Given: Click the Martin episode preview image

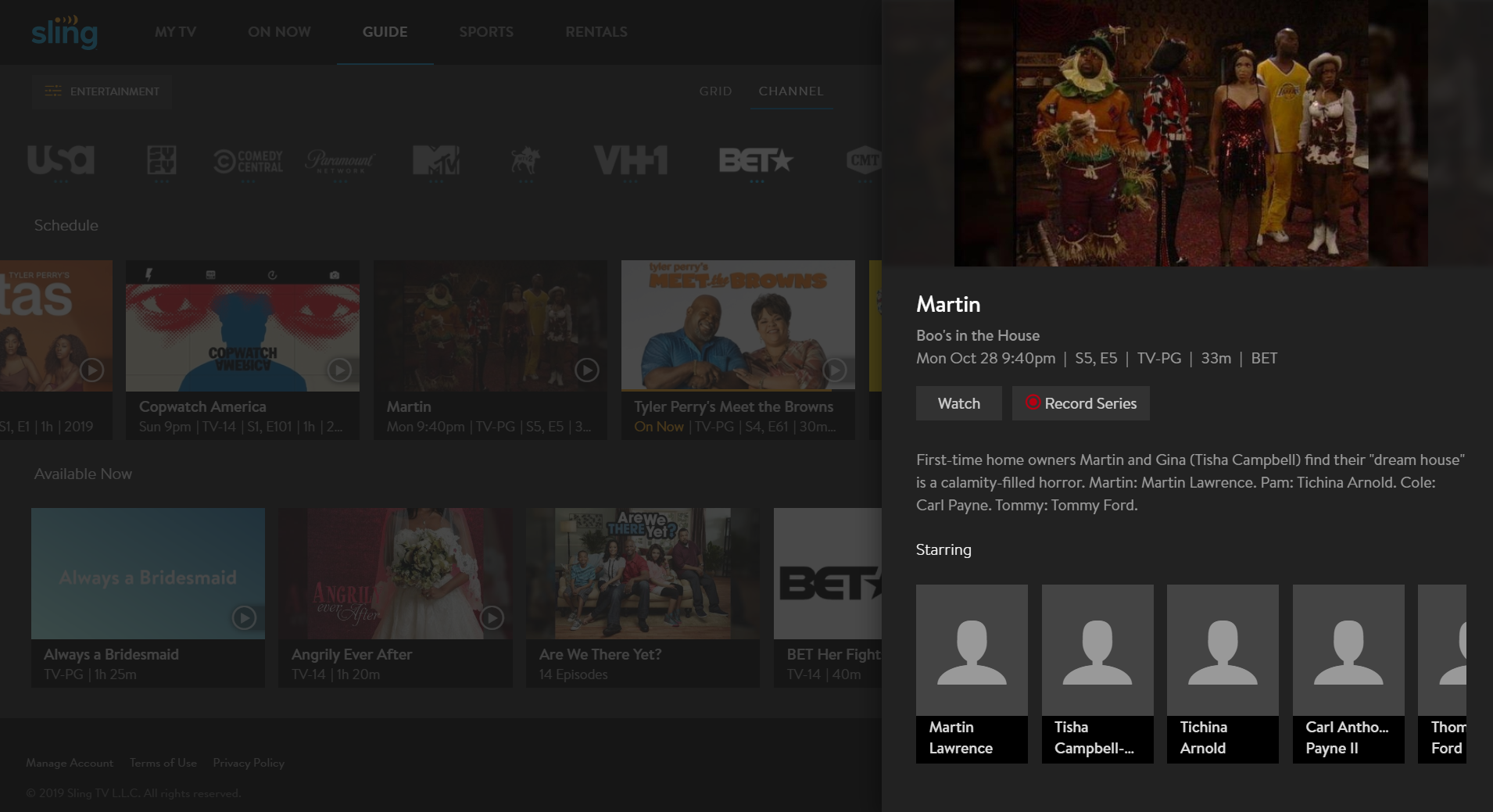Looking at the screenshot, I should click(x=1191, y=133).
